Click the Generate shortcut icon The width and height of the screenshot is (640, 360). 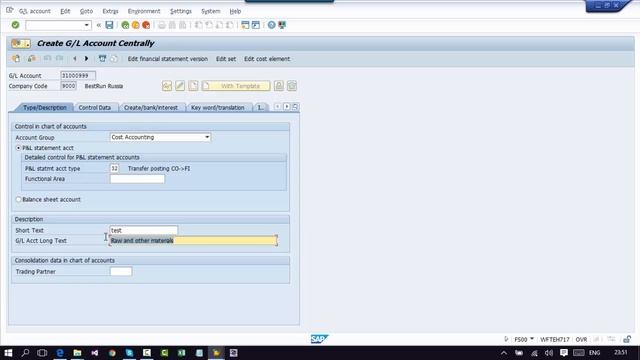tap(256, 25)
